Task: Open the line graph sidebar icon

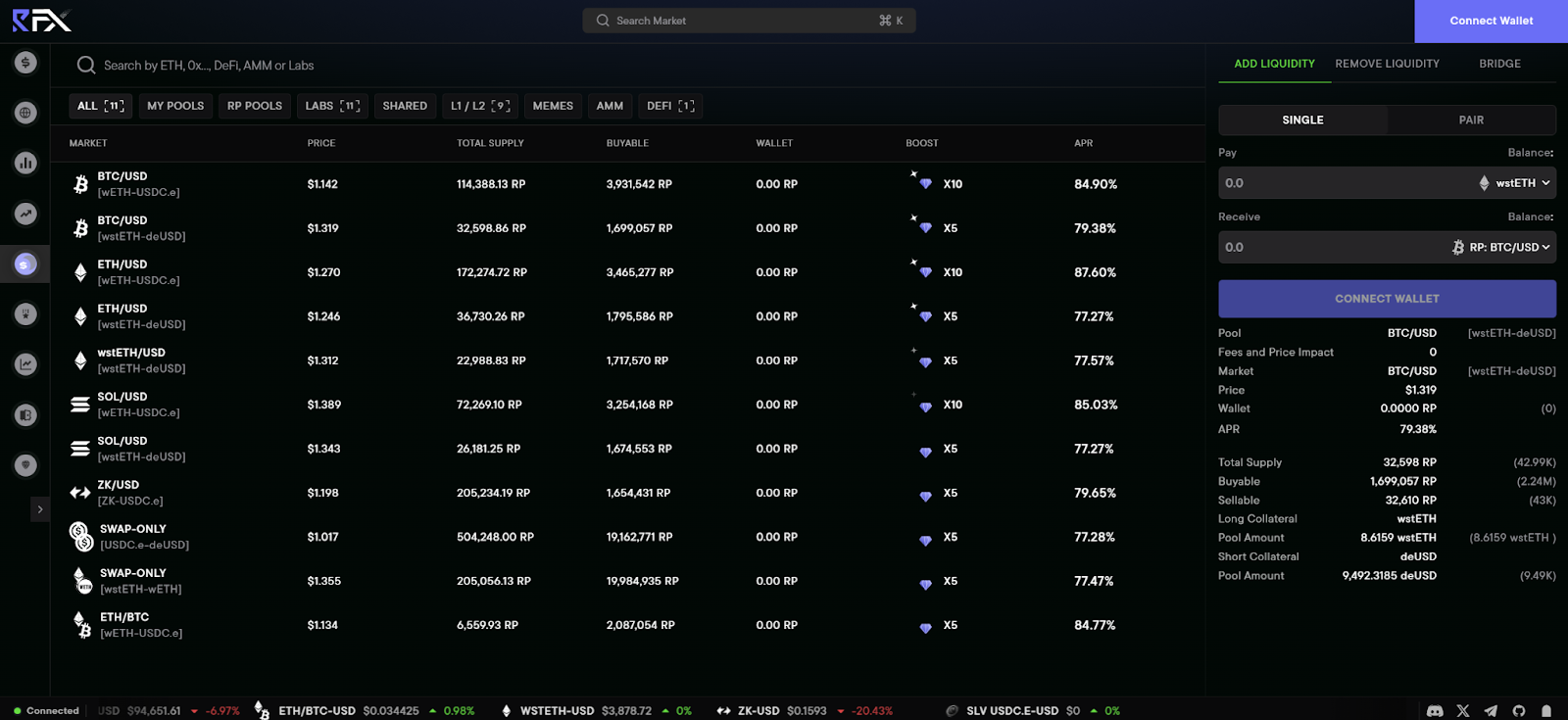Action: (25, 364)
